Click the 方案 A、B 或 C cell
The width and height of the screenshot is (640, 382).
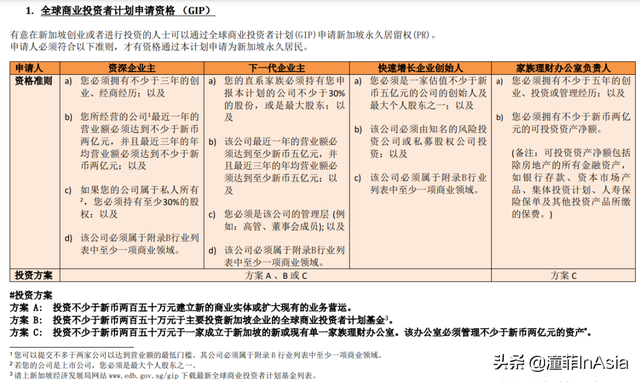coord(276,276)
